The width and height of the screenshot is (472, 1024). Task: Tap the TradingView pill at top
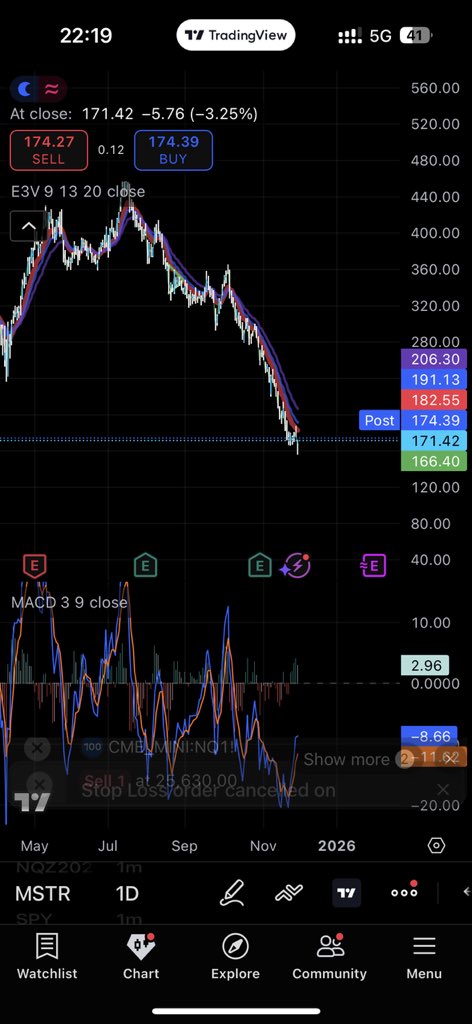(x=236, y=35)
